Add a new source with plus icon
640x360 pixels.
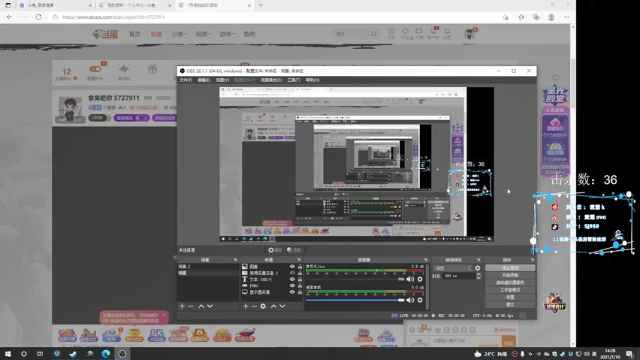tap(245, 306)
